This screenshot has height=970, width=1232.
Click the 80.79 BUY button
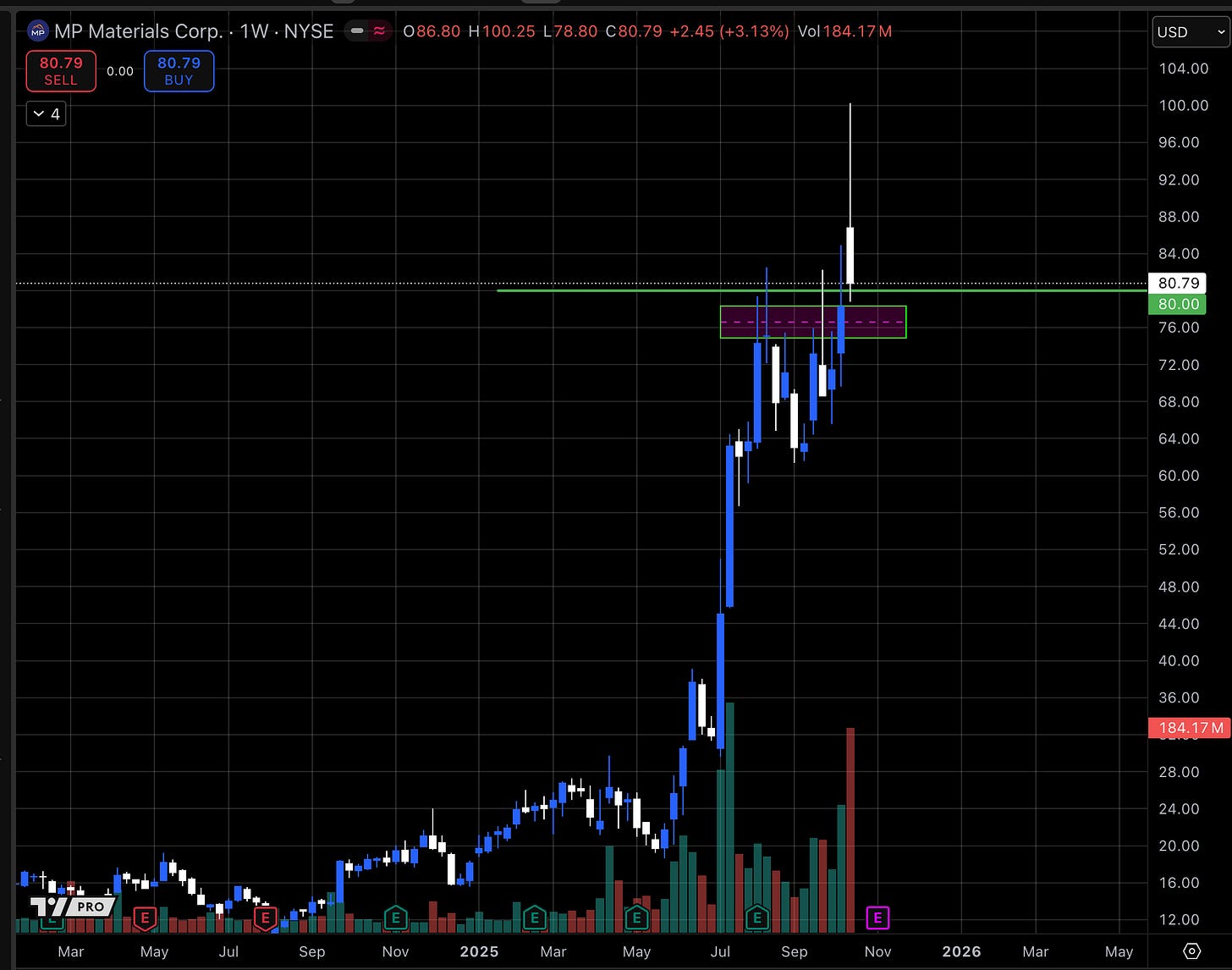(179, 71)
